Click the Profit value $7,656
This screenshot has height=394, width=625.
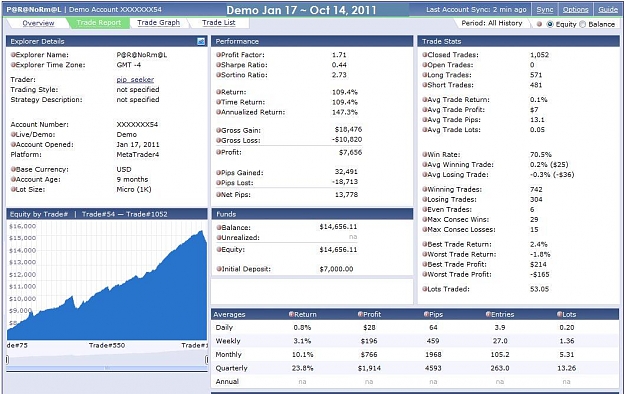350,152
